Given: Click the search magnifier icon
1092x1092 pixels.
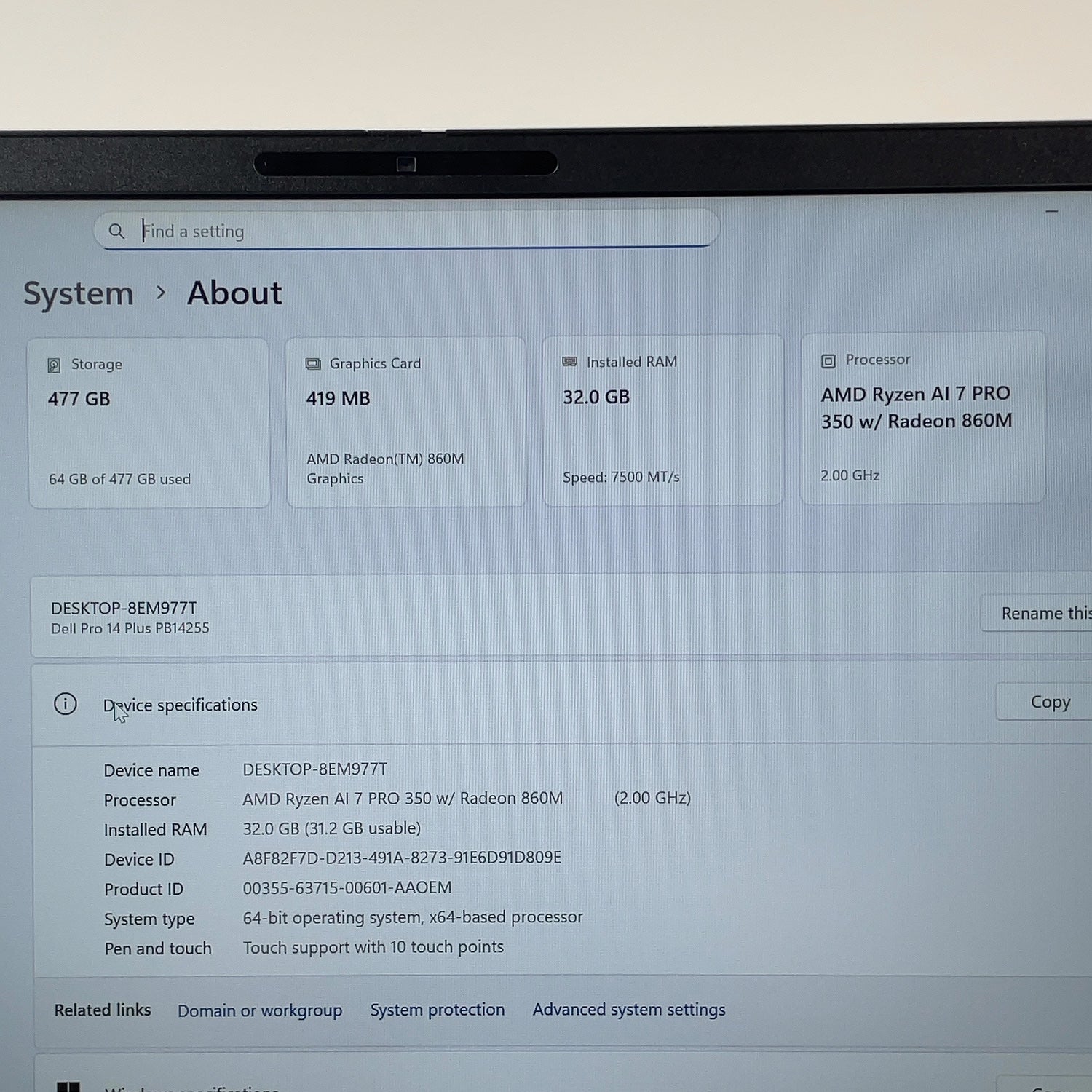Looking at the screenshot, I should pos(116,232).
